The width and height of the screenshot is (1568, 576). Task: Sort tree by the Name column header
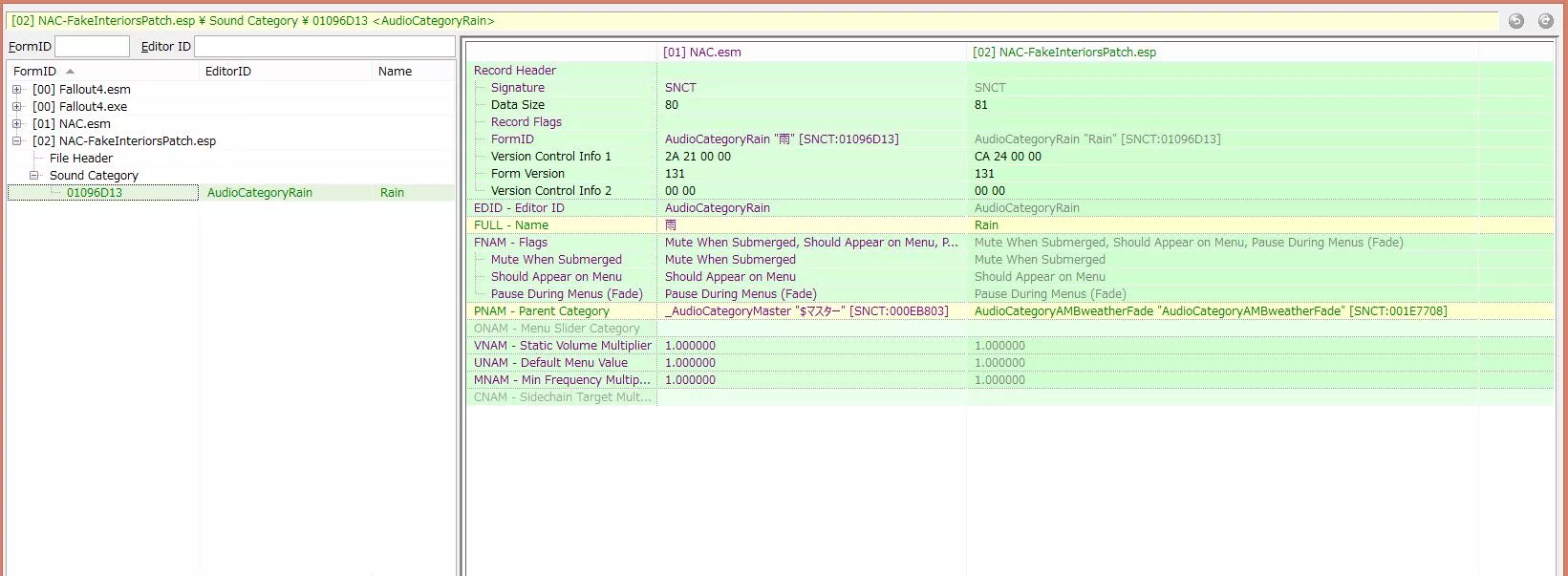[414, 71]
